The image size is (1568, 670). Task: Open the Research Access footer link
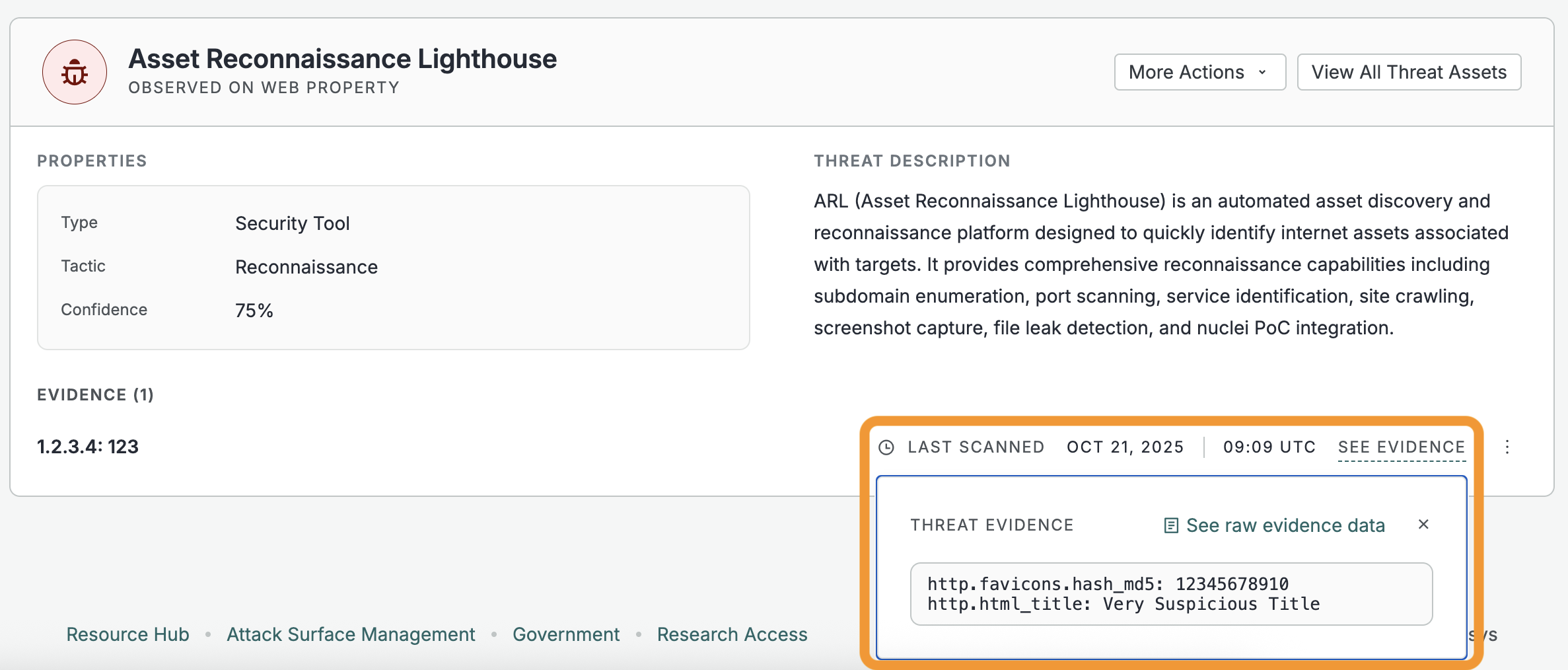732,634
